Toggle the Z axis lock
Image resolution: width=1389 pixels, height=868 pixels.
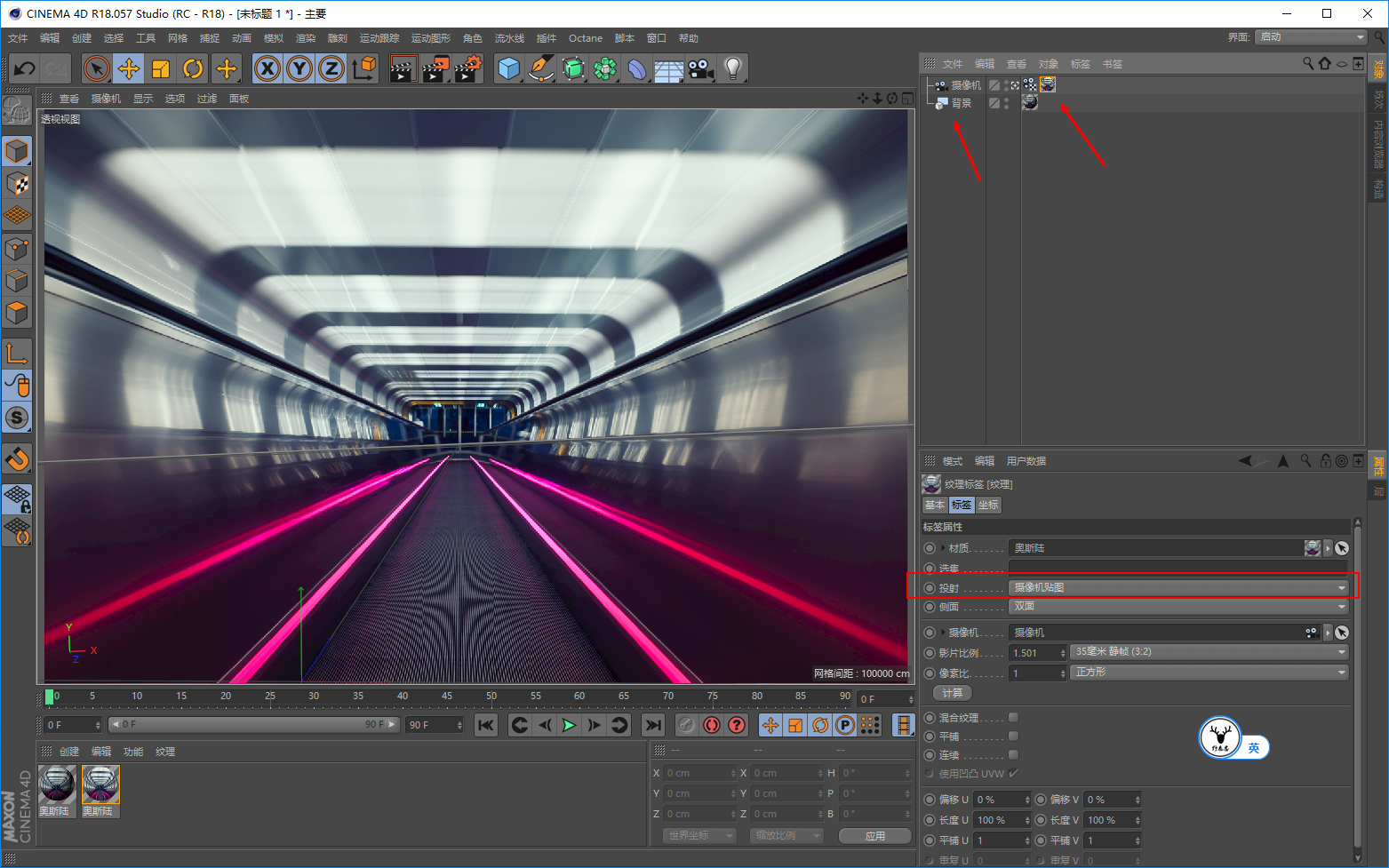(331, 68)
